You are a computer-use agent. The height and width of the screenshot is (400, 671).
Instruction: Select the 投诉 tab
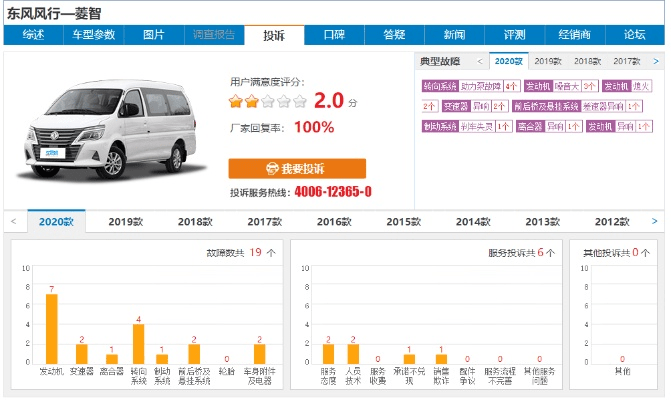point(274,35)
